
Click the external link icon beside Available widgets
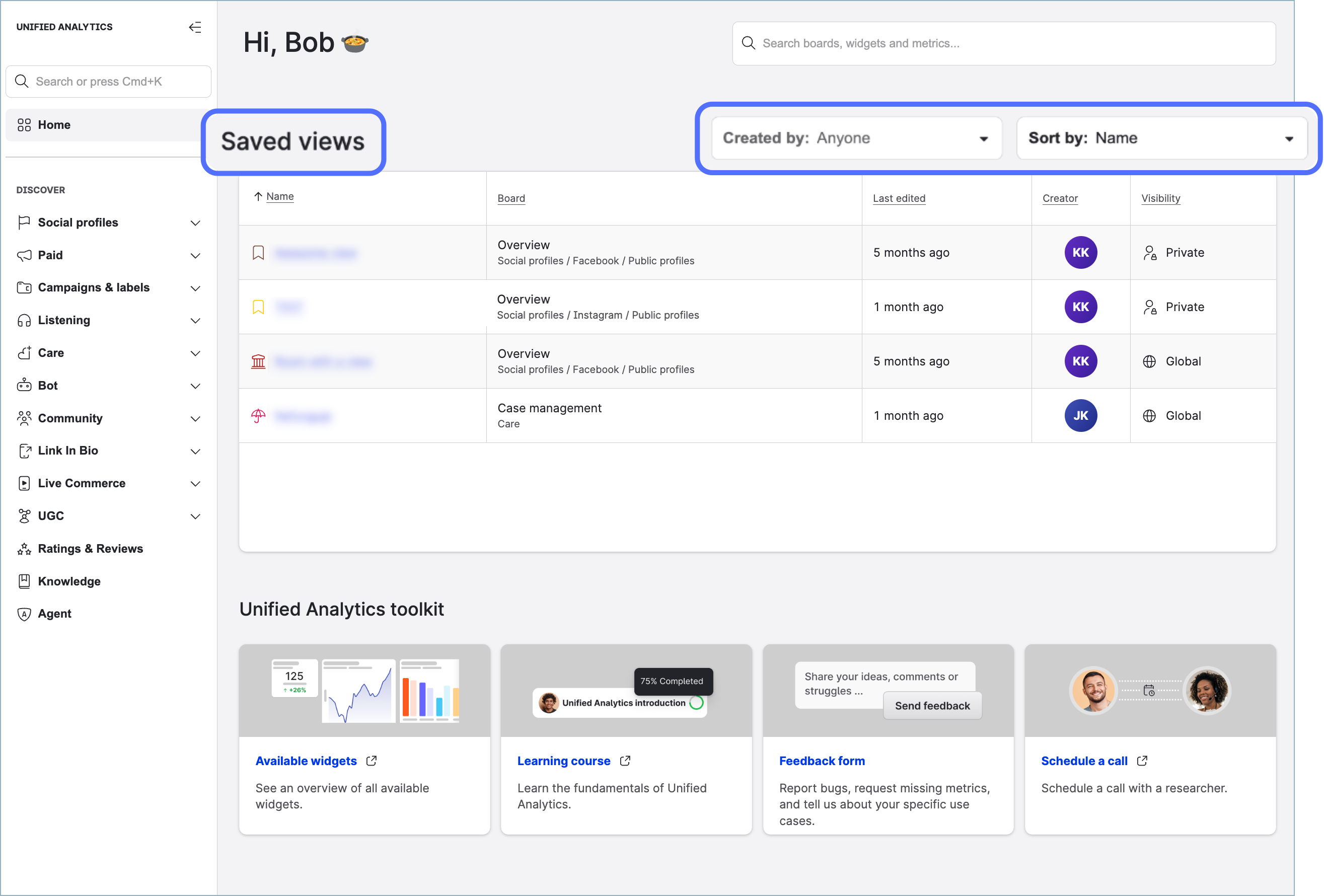point(372,761)
